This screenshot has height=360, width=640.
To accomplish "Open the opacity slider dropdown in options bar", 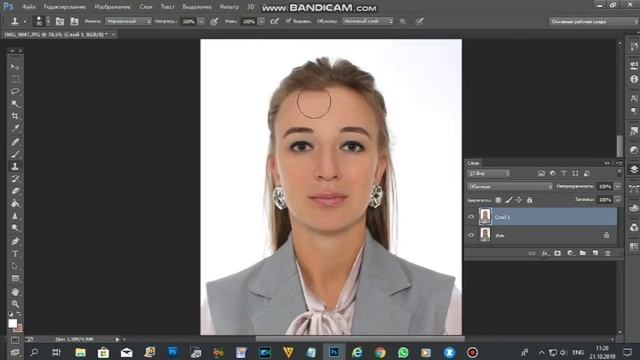I will [x=201, y=21].
